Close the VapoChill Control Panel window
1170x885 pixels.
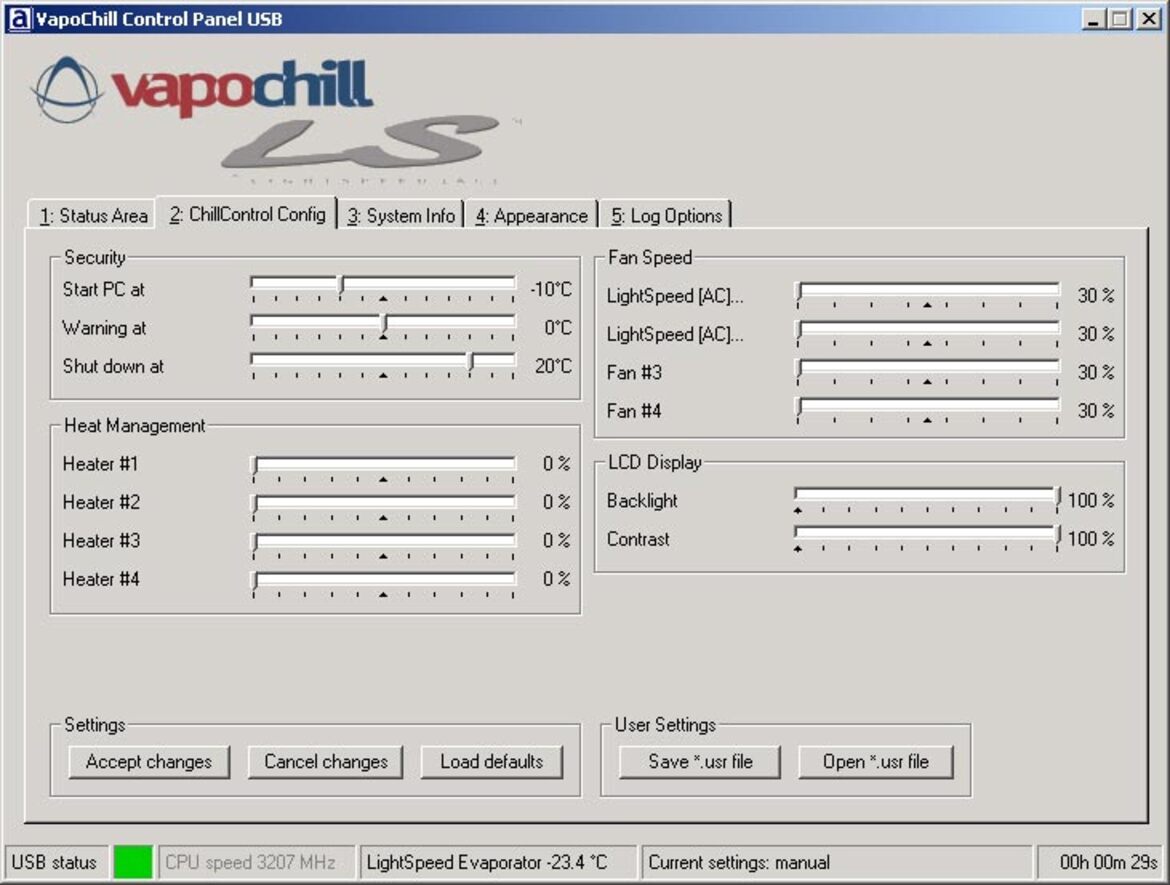point(1148,19)
